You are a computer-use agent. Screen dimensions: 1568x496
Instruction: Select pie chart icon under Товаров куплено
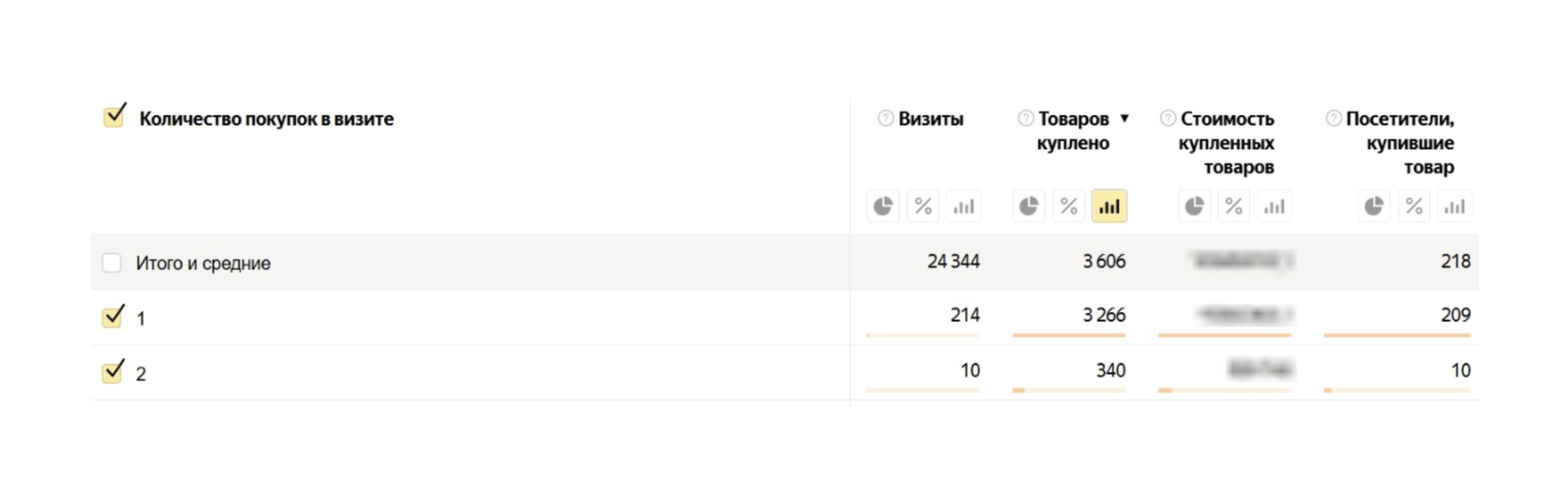tap(1028, 206)
